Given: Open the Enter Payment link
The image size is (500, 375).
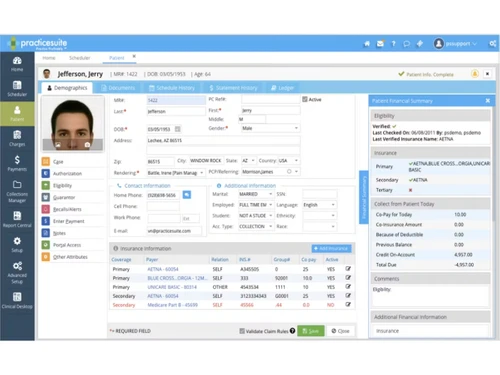Looking at the screenshot, I should [x=69, y=221].
